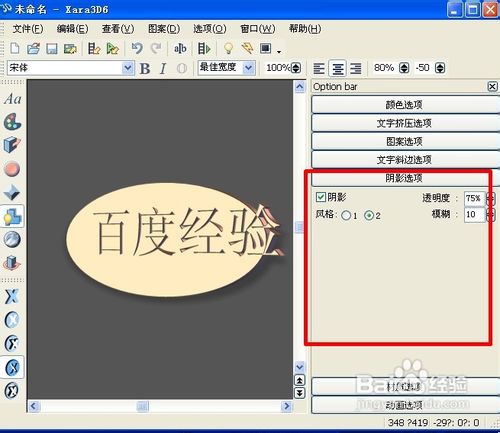Click the bottom round X icon in sidebar
This screenshot has height=433, width=500.
coord(12,390)
